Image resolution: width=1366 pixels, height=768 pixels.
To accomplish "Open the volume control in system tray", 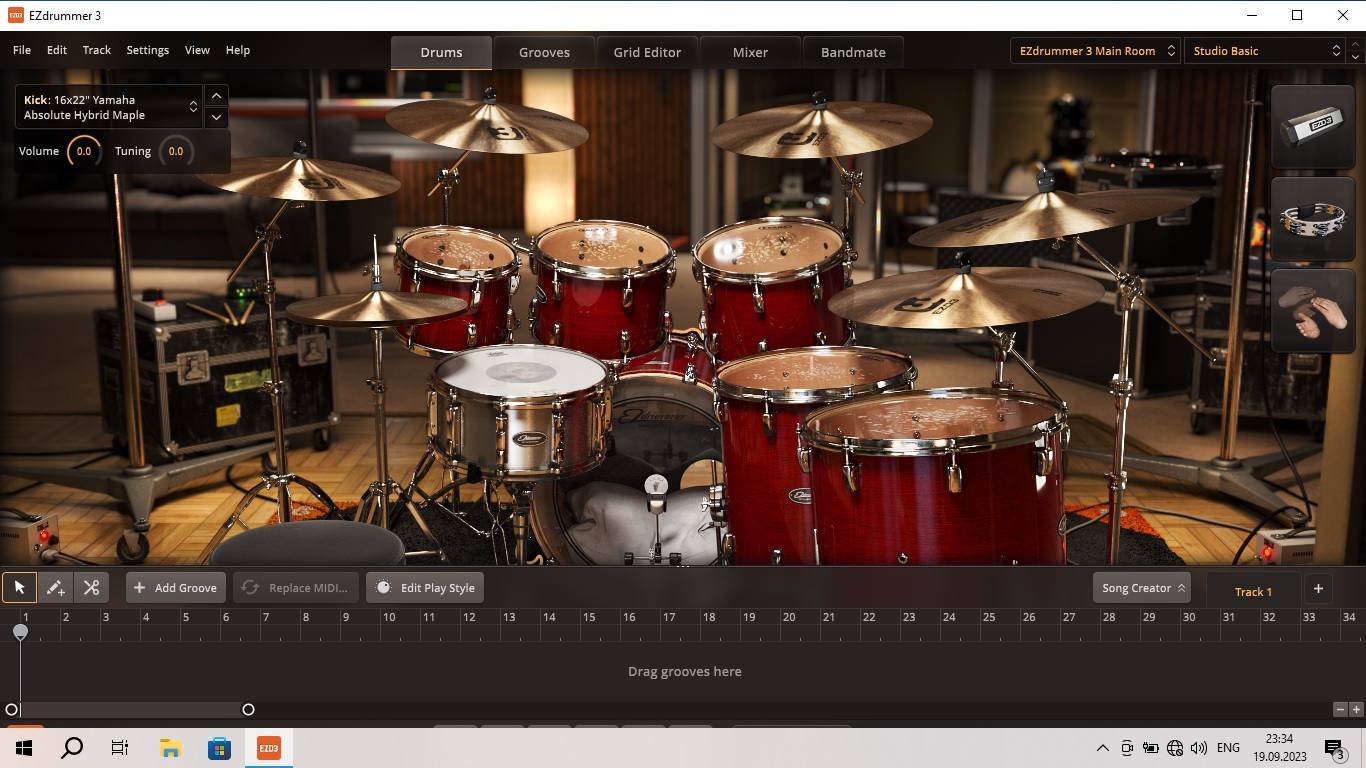I will coord(1199,748).
